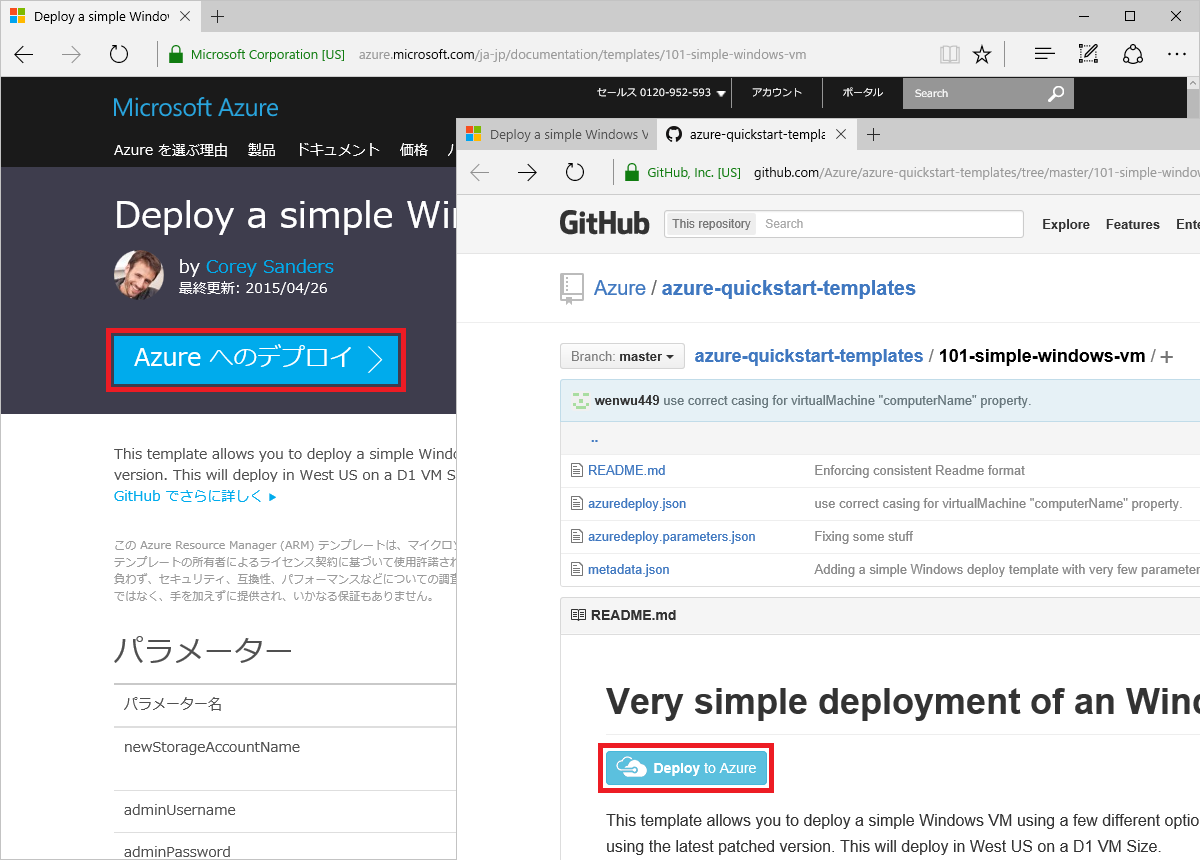
Task: Close the azure-quickstart-templates tab
Action: pos(840,134)
